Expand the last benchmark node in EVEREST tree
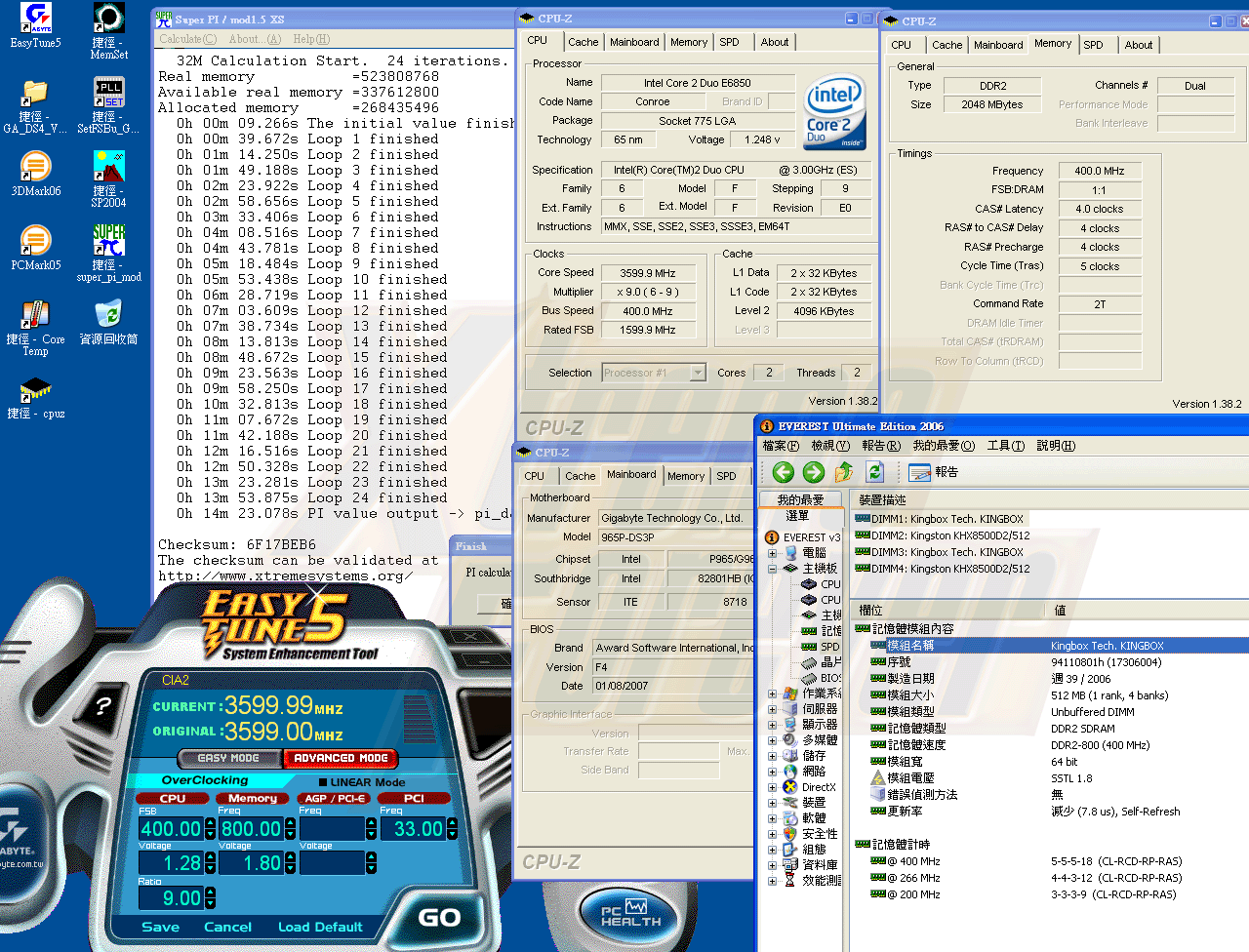This screenshot has width=1249, height=952. (x=772, y=881)
